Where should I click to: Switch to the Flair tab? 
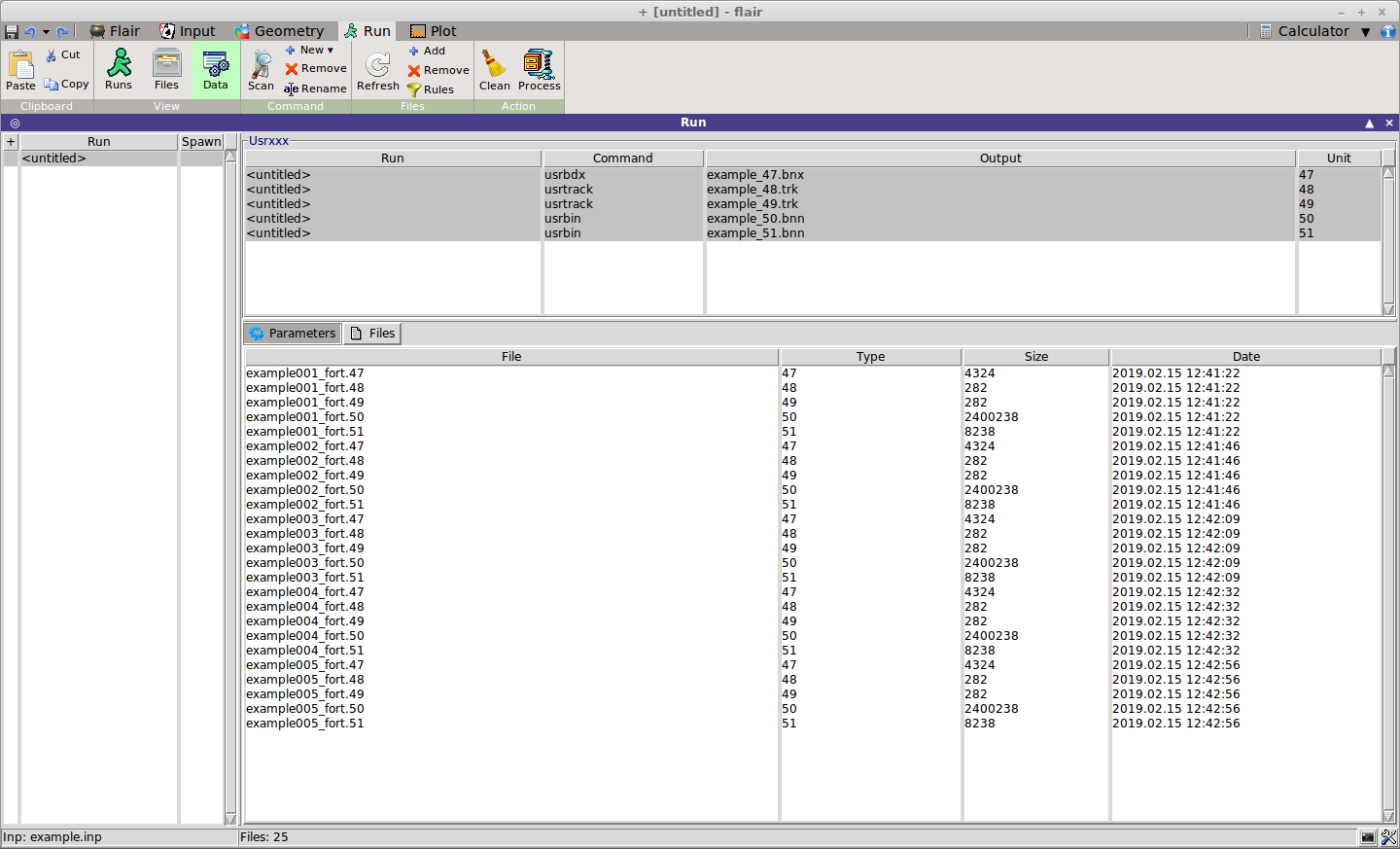115,31
